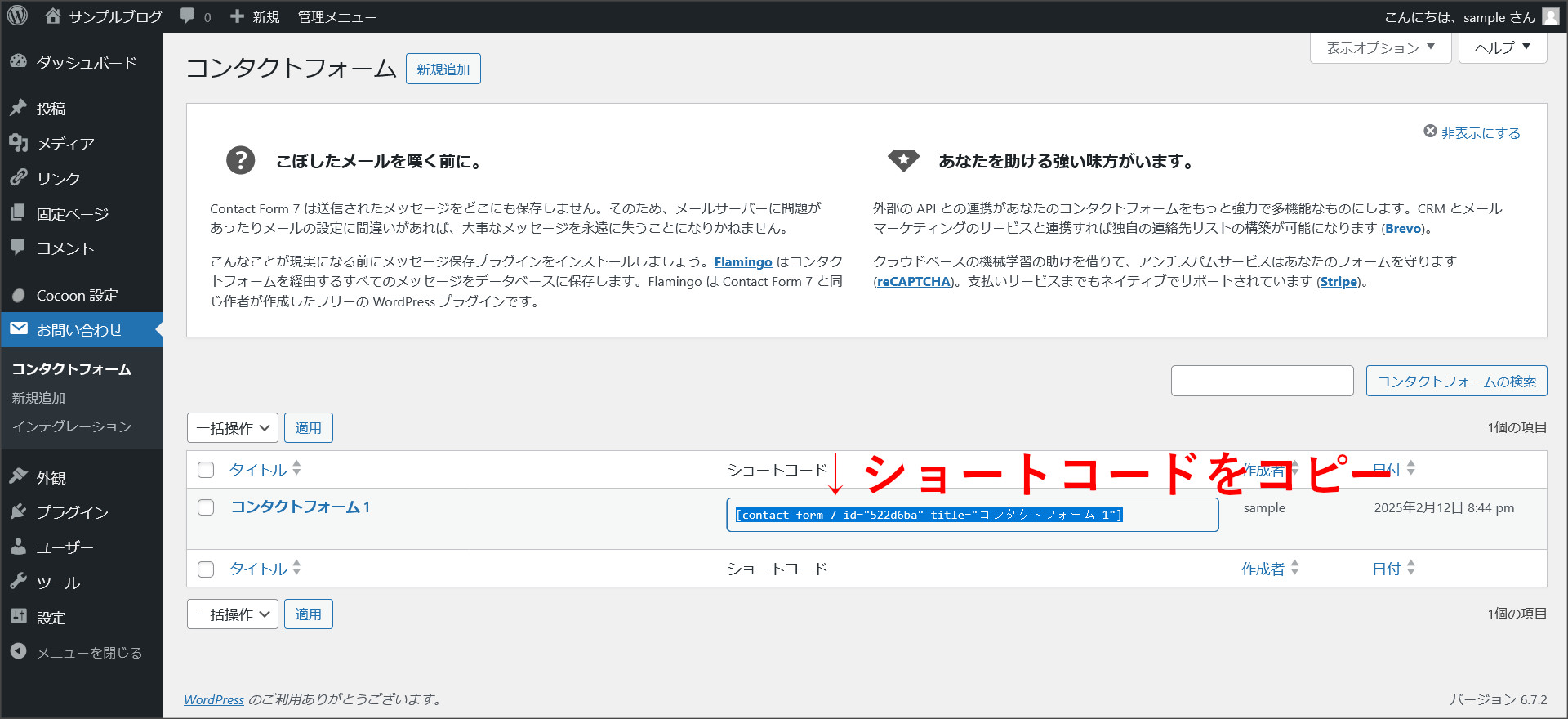
Task: Open the ヘルプ dropdown tab
Action: point(1502,47)
